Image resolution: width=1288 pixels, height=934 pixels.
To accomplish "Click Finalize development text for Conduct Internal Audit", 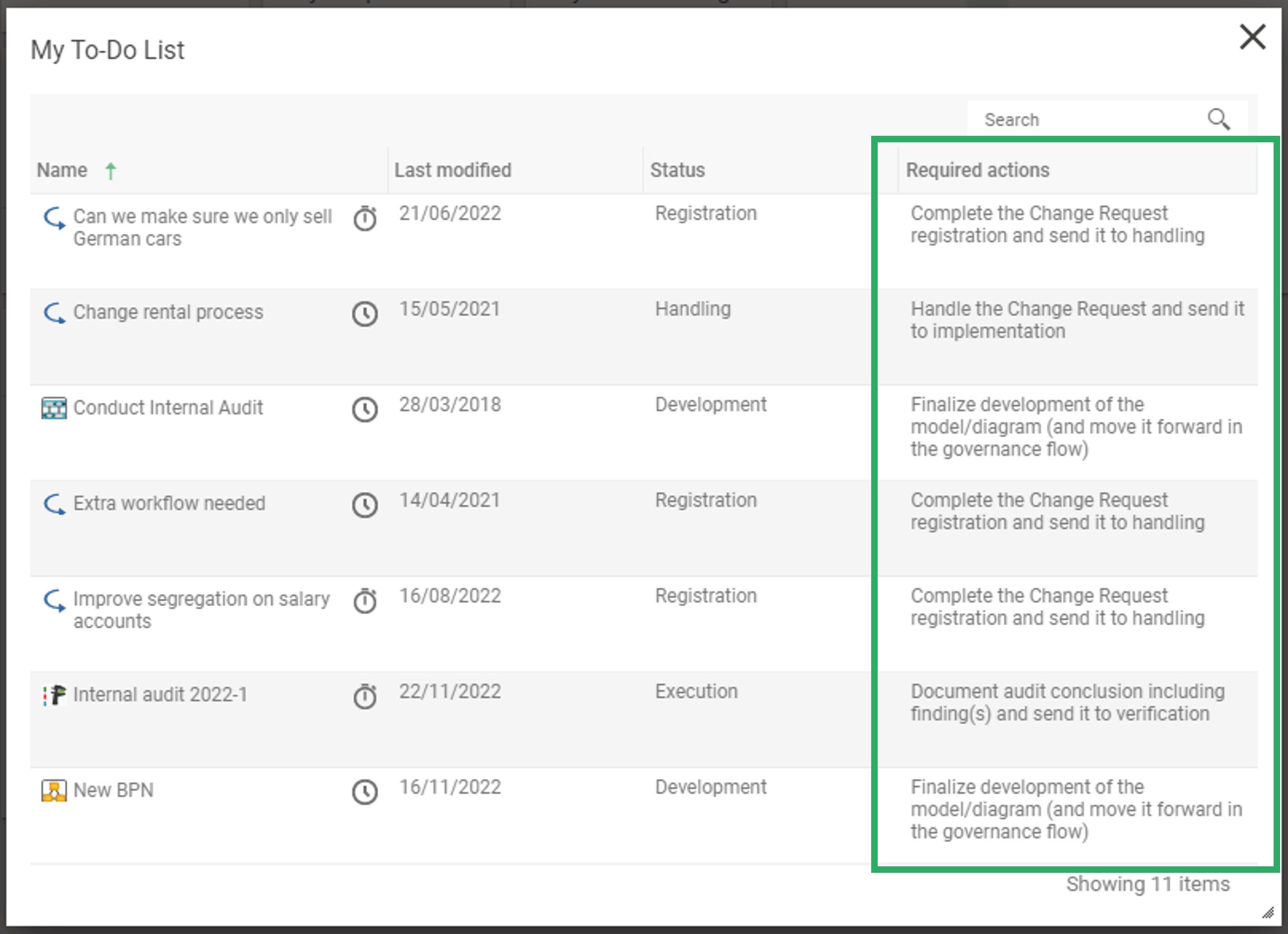I will (x=1076, y=426).
